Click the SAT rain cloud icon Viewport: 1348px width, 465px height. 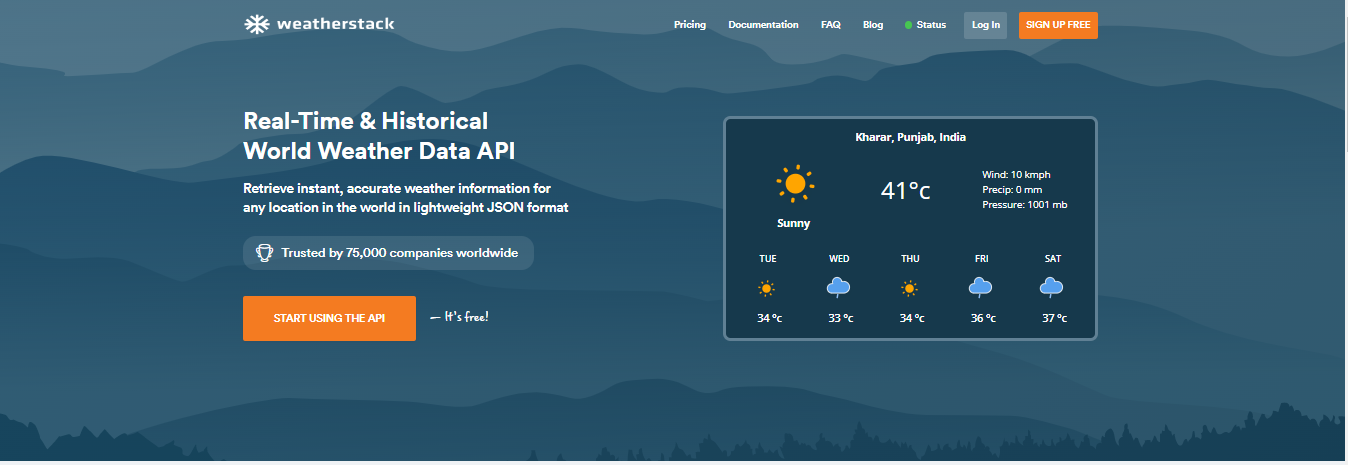(1052, 289)
